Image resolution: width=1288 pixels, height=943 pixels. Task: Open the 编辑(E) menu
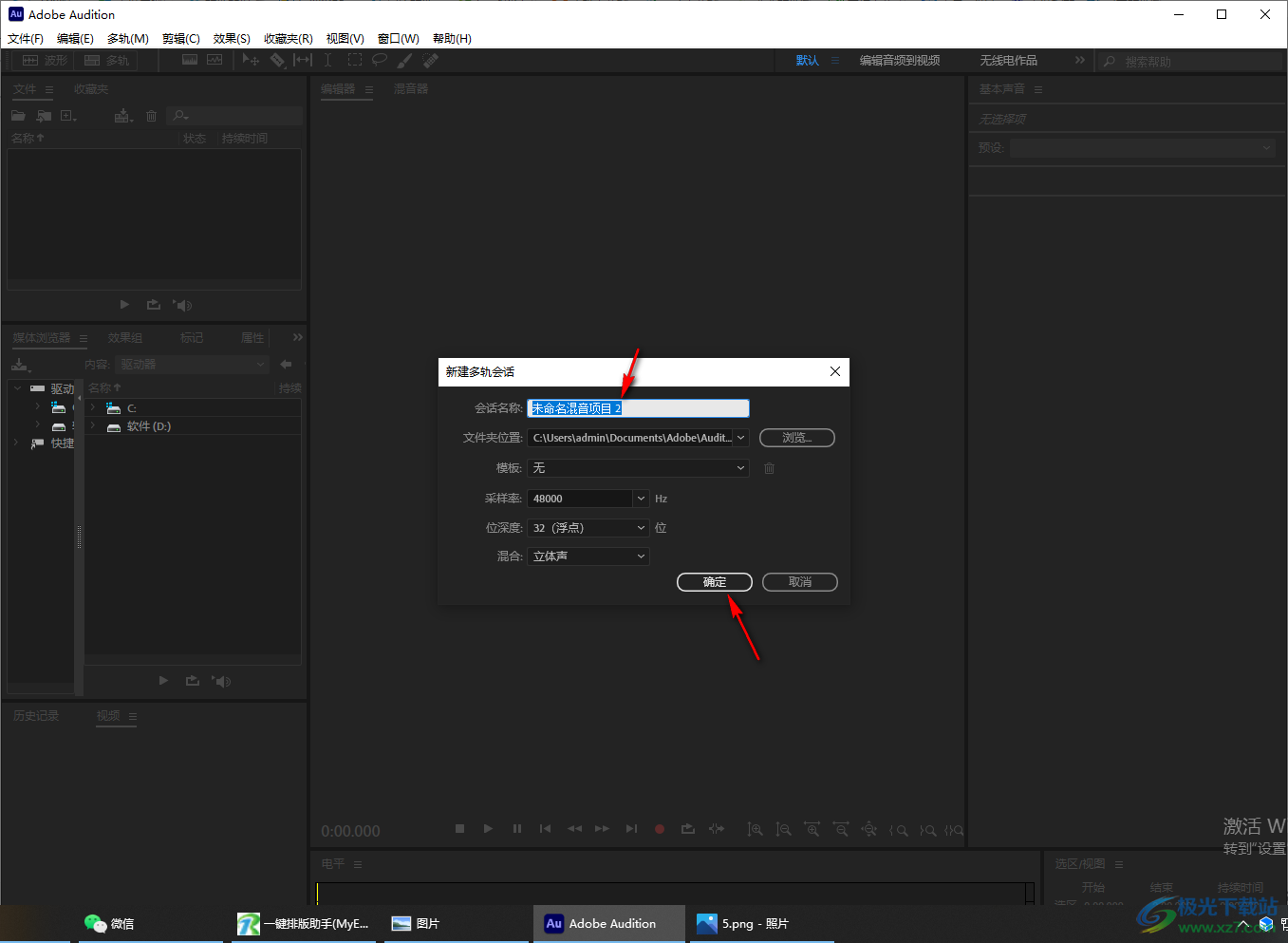pyautogui.click(x=75, y=39)
